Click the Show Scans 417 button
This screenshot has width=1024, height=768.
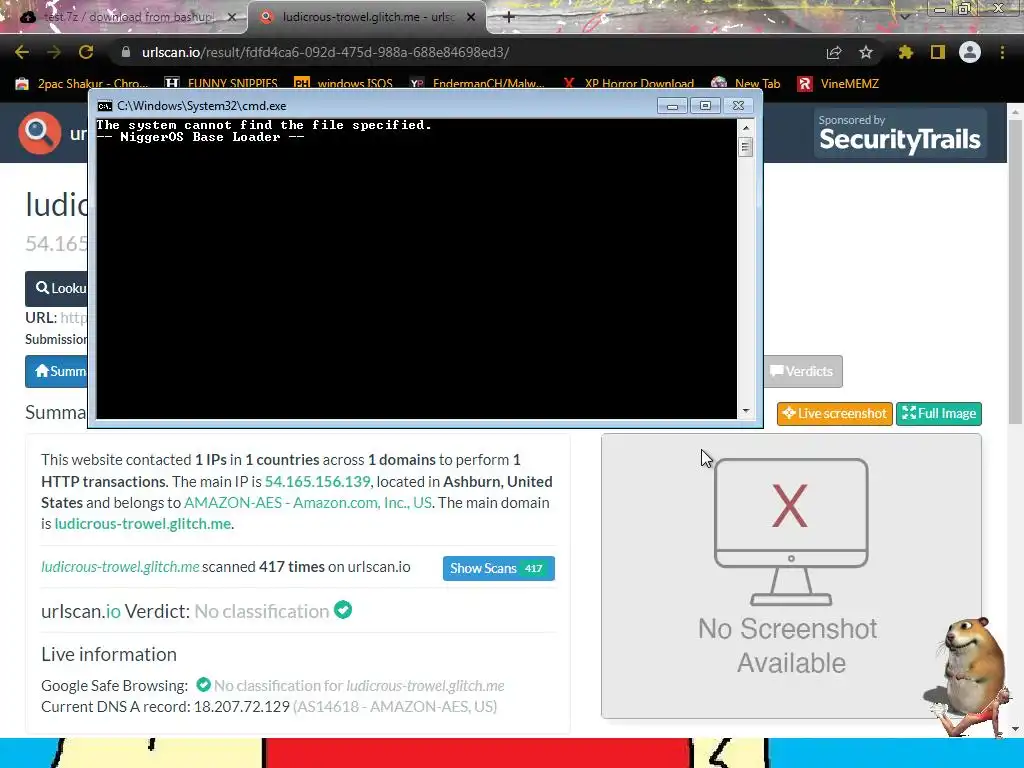pos(499,568)
